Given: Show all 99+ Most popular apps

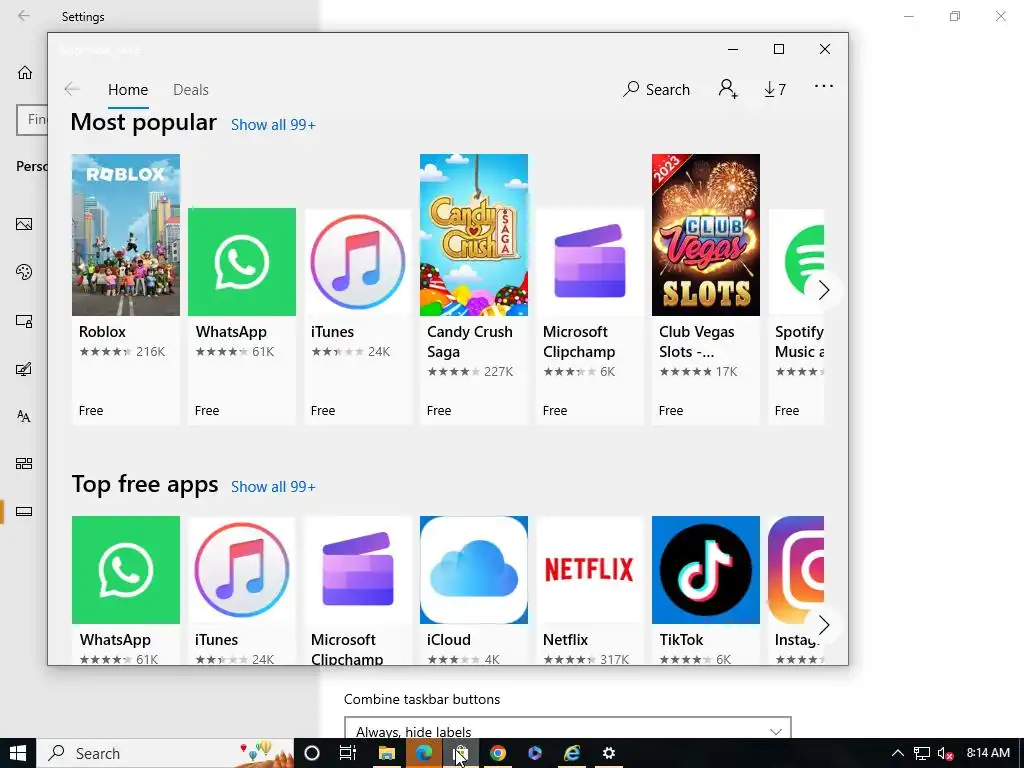Looking at the screenshot, I should click(273, 125).
